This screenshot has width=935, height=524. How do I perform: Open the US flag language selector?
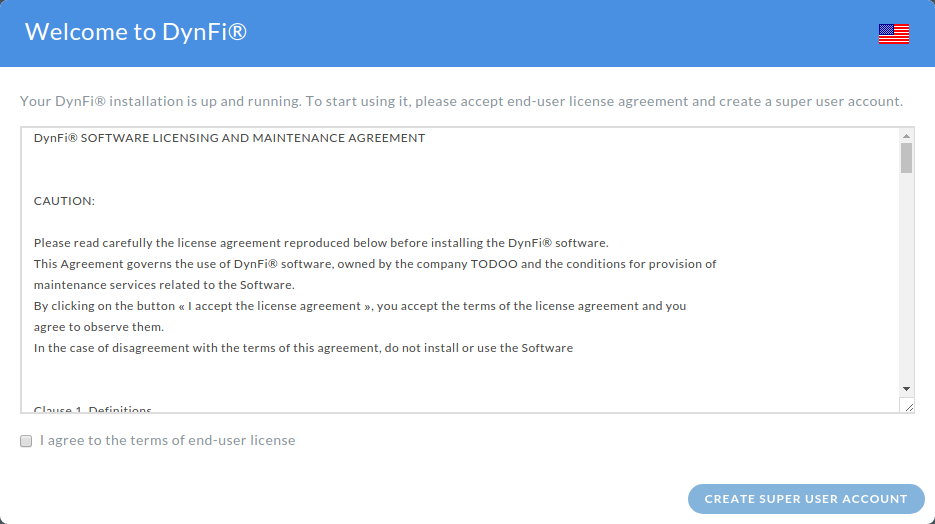point(893,34)
